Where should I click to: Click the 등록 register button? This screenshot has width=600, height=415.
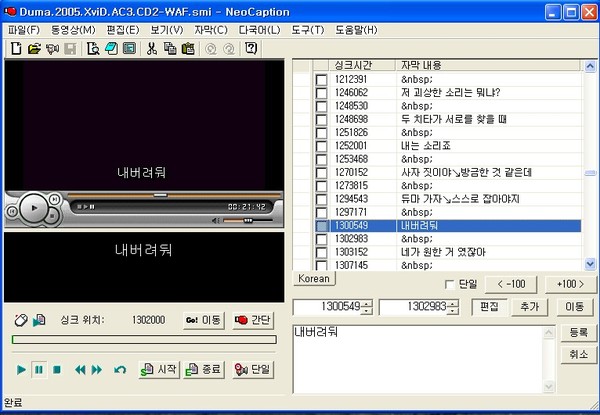pos(578,332)
